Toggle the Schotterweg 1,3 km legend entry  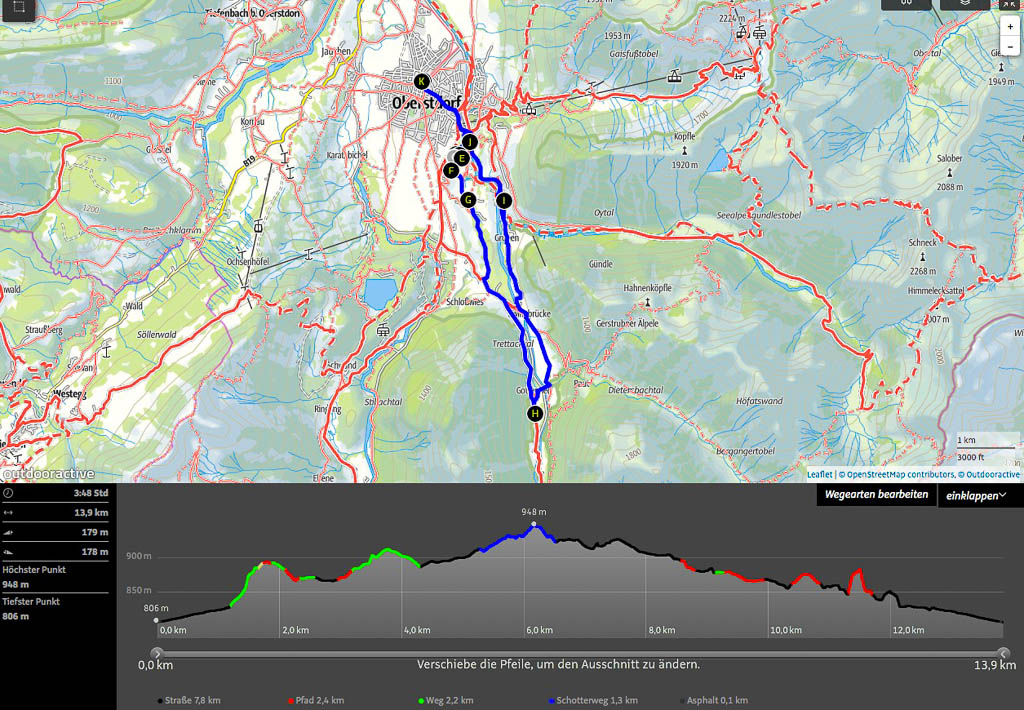593,701
